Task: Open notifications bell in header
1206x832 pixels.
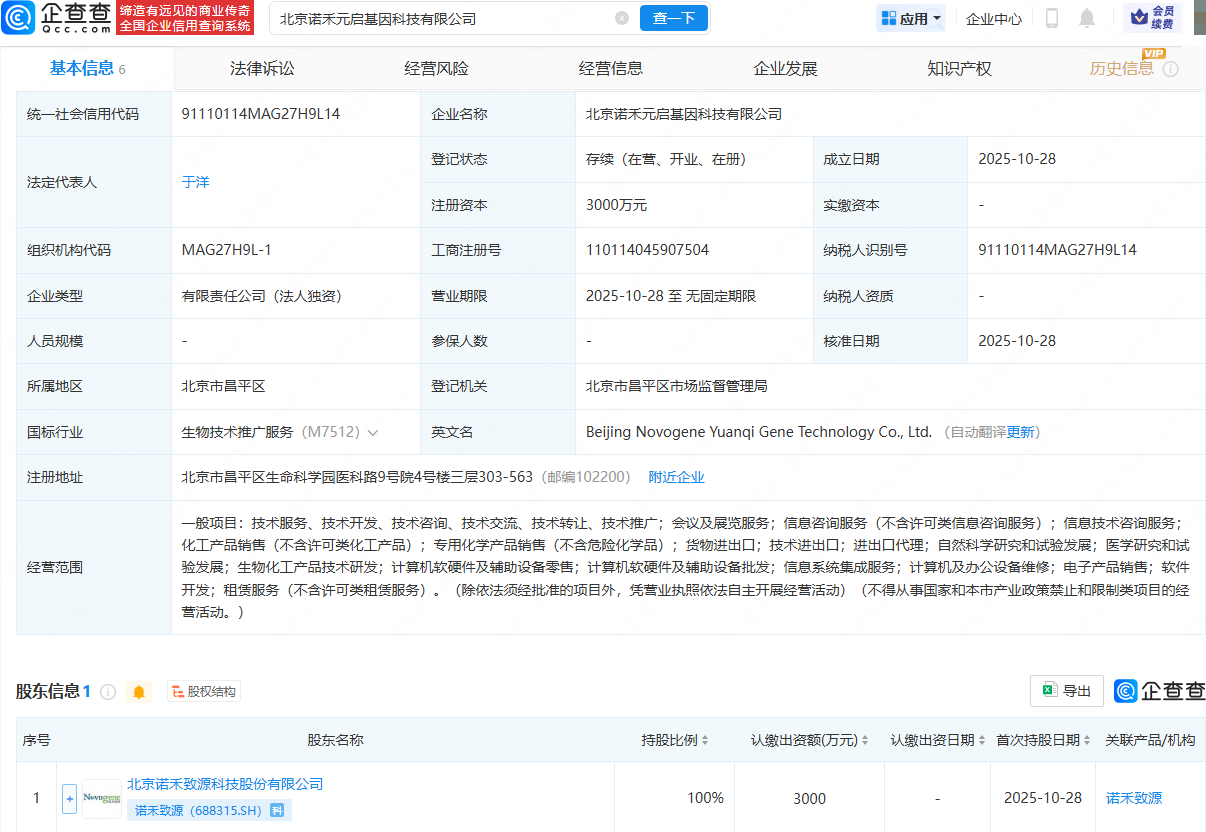Action: (x=1087, y=18)
